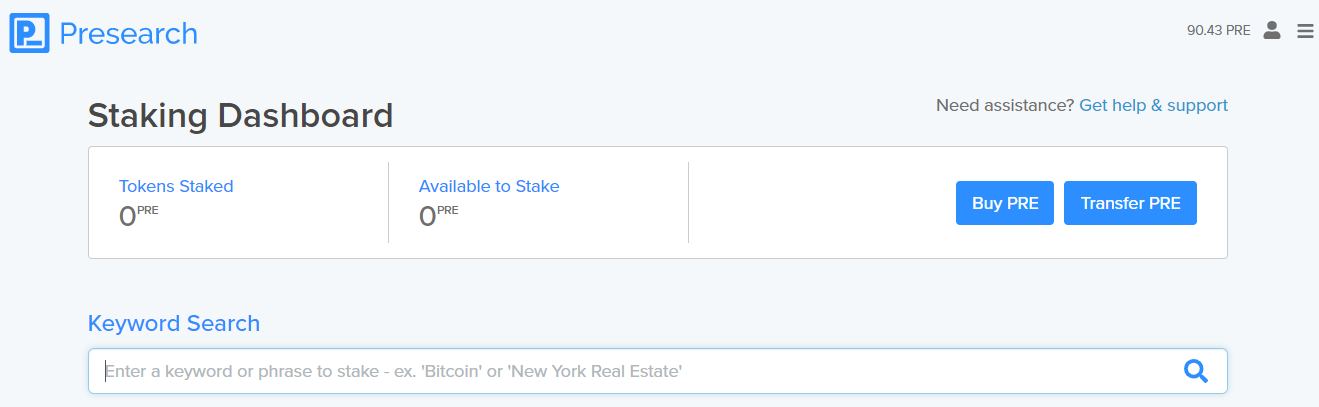This screenshot has height=407, width=1319.
Task: Click the zero amount under Available to Stake
Action: point(427,217)
